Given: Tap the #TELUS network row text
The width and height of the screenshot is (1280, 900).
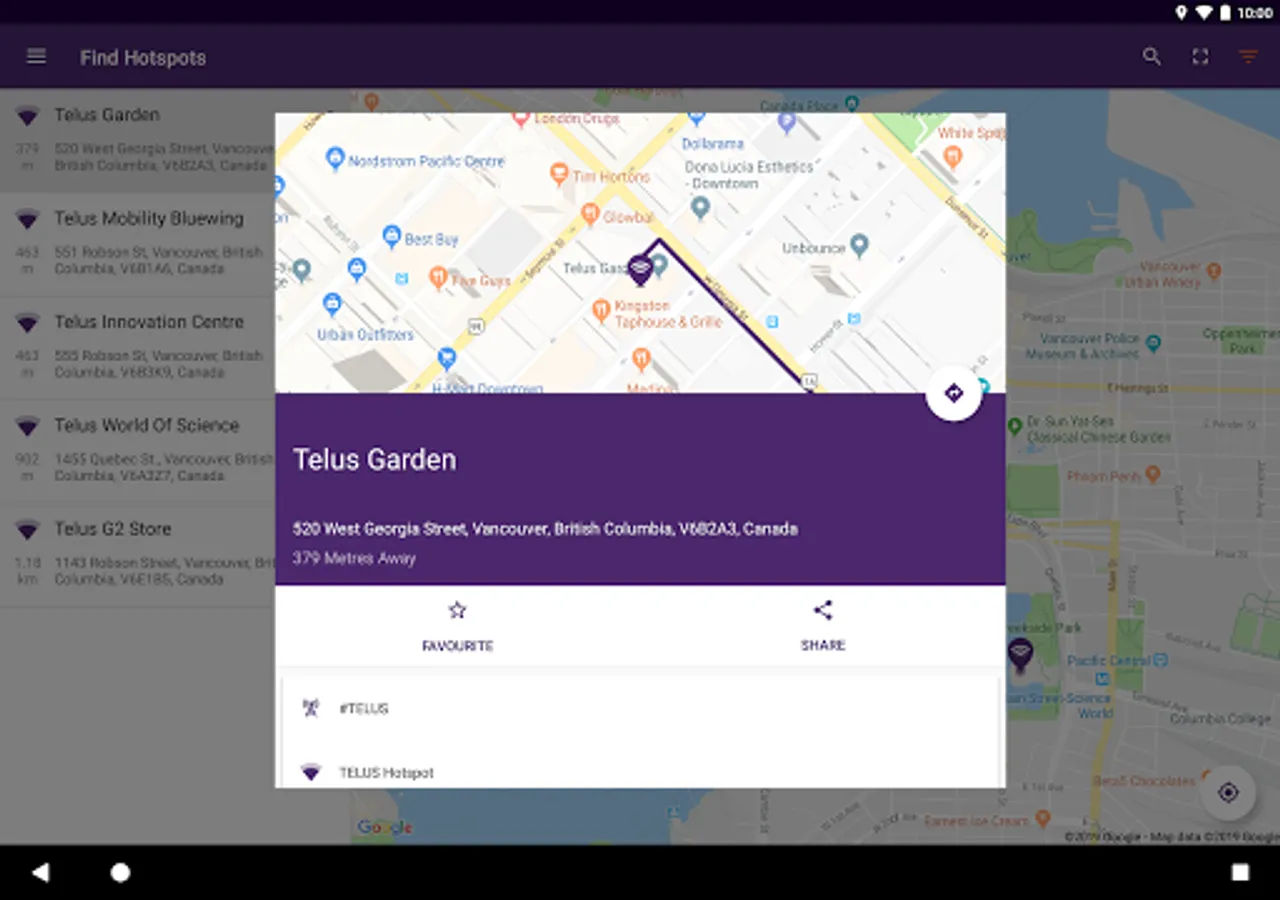Looking at the screenshot, I should [364, 709].
